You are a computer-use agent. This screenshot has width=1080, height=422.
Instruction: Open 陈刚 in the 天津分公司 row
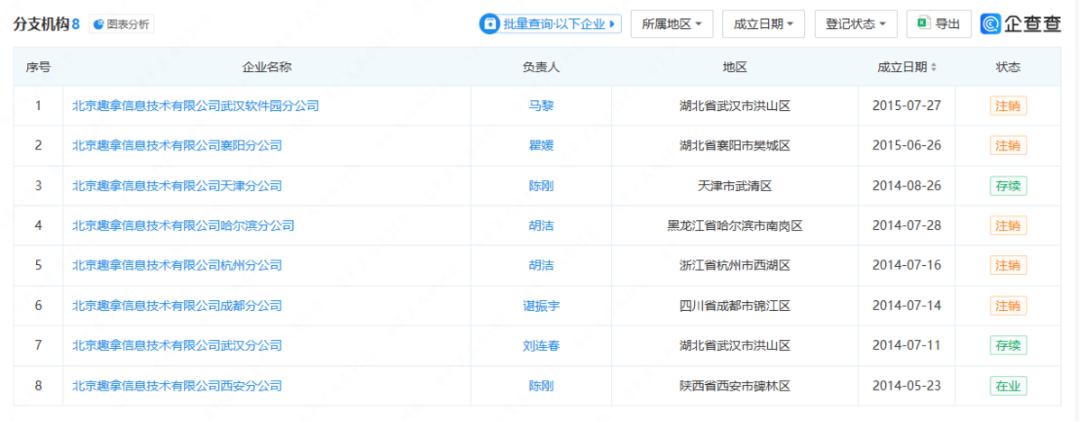(x=541, y=186)
